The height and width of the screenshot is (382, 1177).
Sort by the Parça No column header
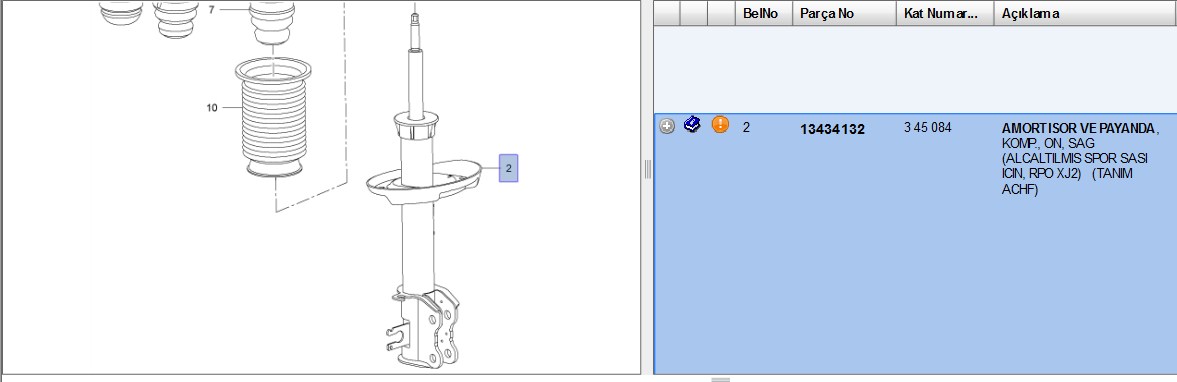point(844,14)
